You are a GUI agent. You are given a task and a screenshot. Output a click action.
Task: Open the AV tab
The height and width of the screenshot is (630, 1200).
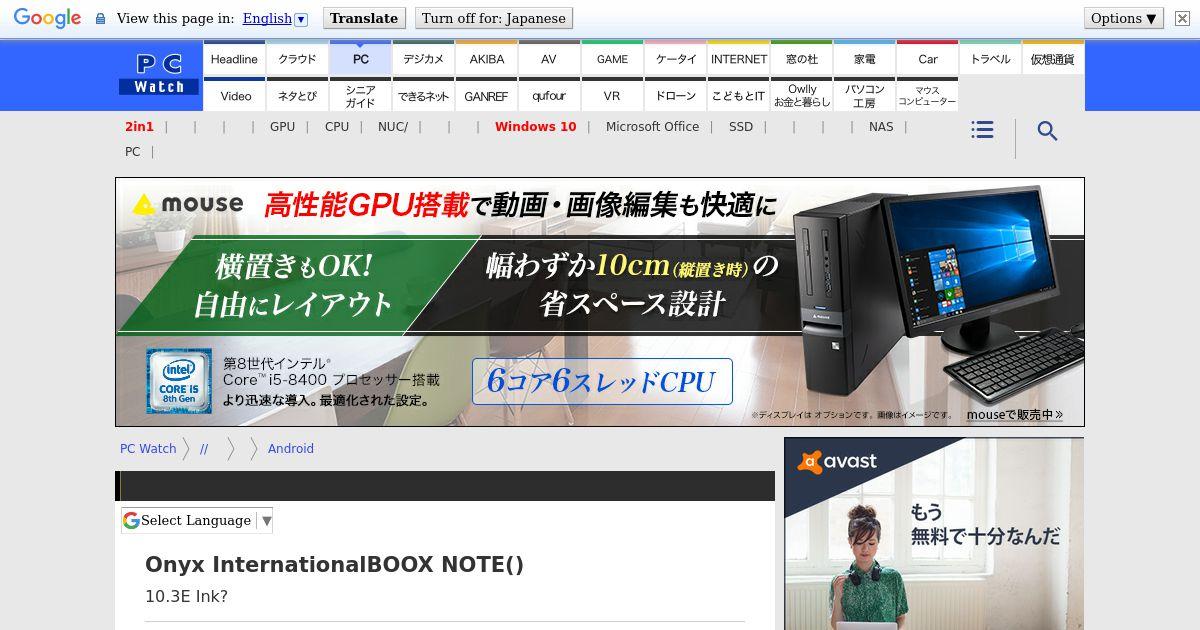pos(549,59)
